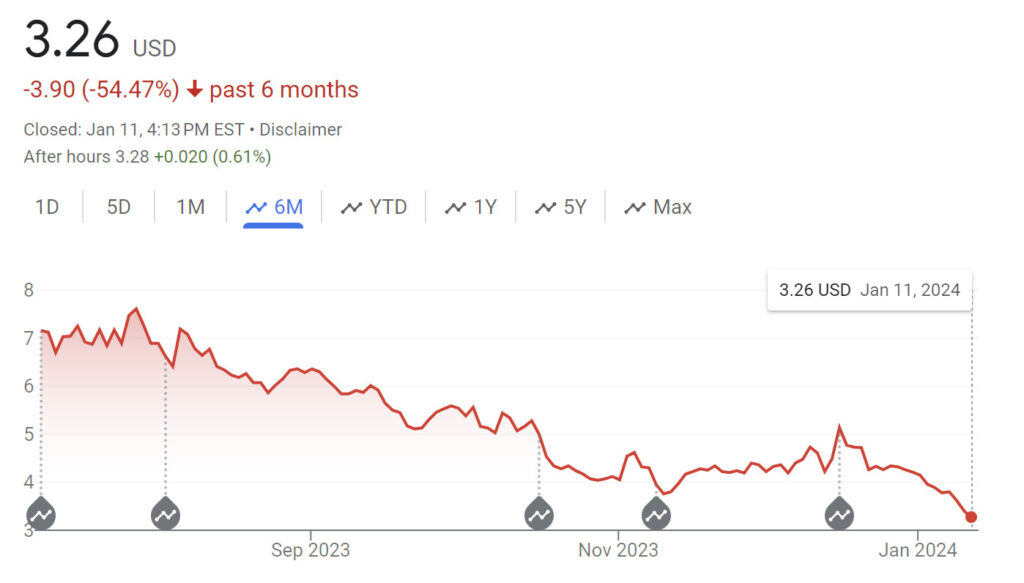Viewport: 1024px width, 583px height.
Task: Click the event marker droplet below Nov 2023
Action: pos(656,513)
